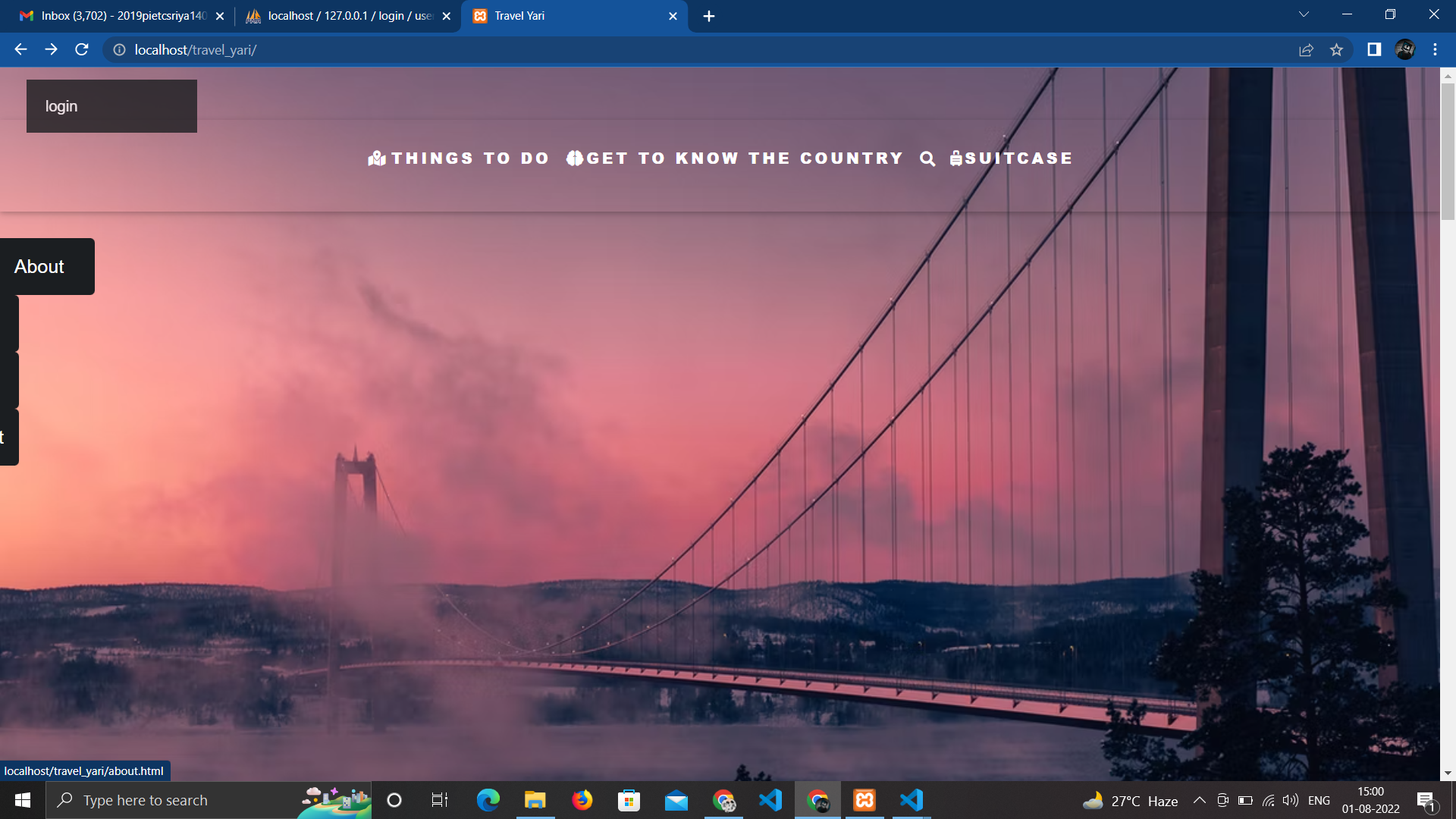Open Firefox from the taskbar

tap(582, 800)
